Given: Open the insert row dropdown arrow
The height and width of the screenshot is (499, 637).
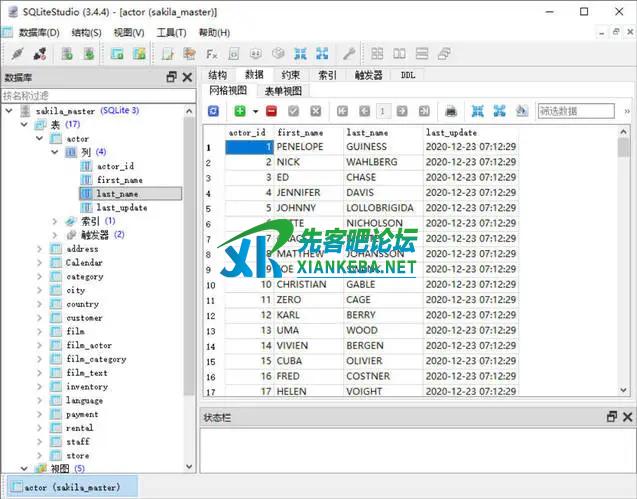Looking at the screenshot, I should 255,111.
